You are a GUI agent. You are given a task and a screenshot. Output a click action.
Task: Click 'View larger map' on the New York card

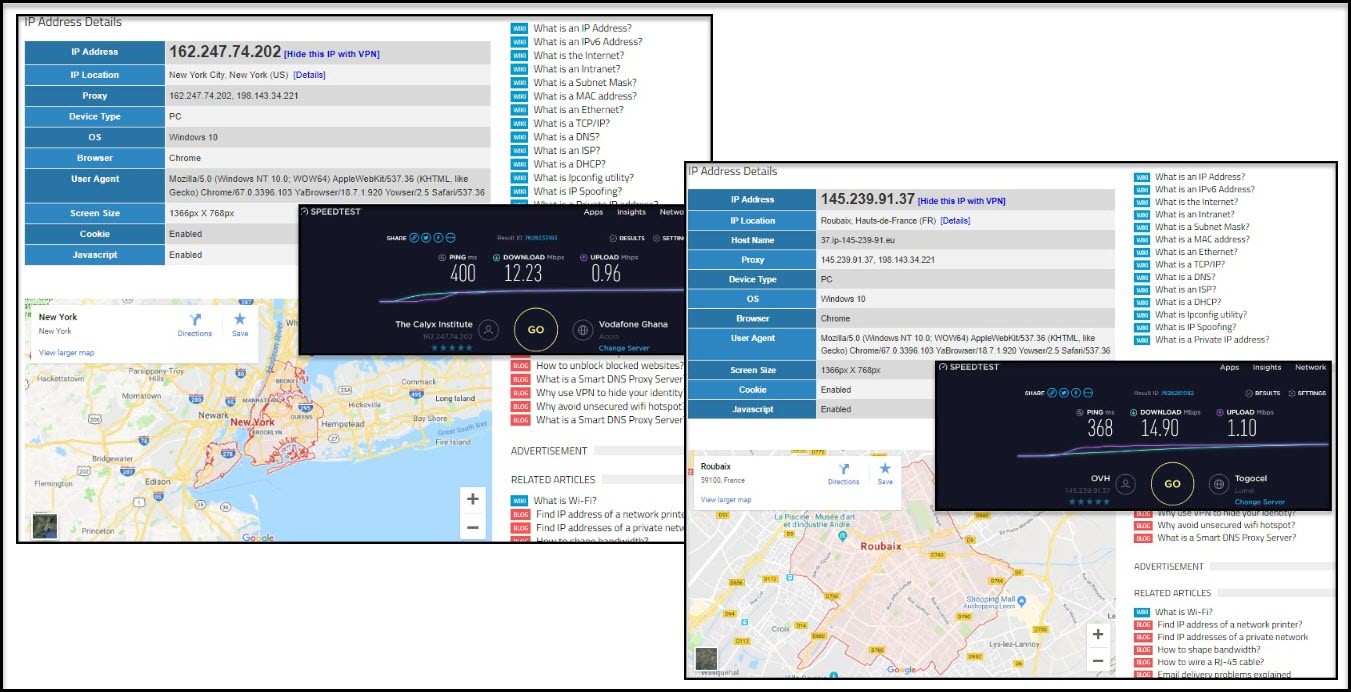(x=66, y=353)
